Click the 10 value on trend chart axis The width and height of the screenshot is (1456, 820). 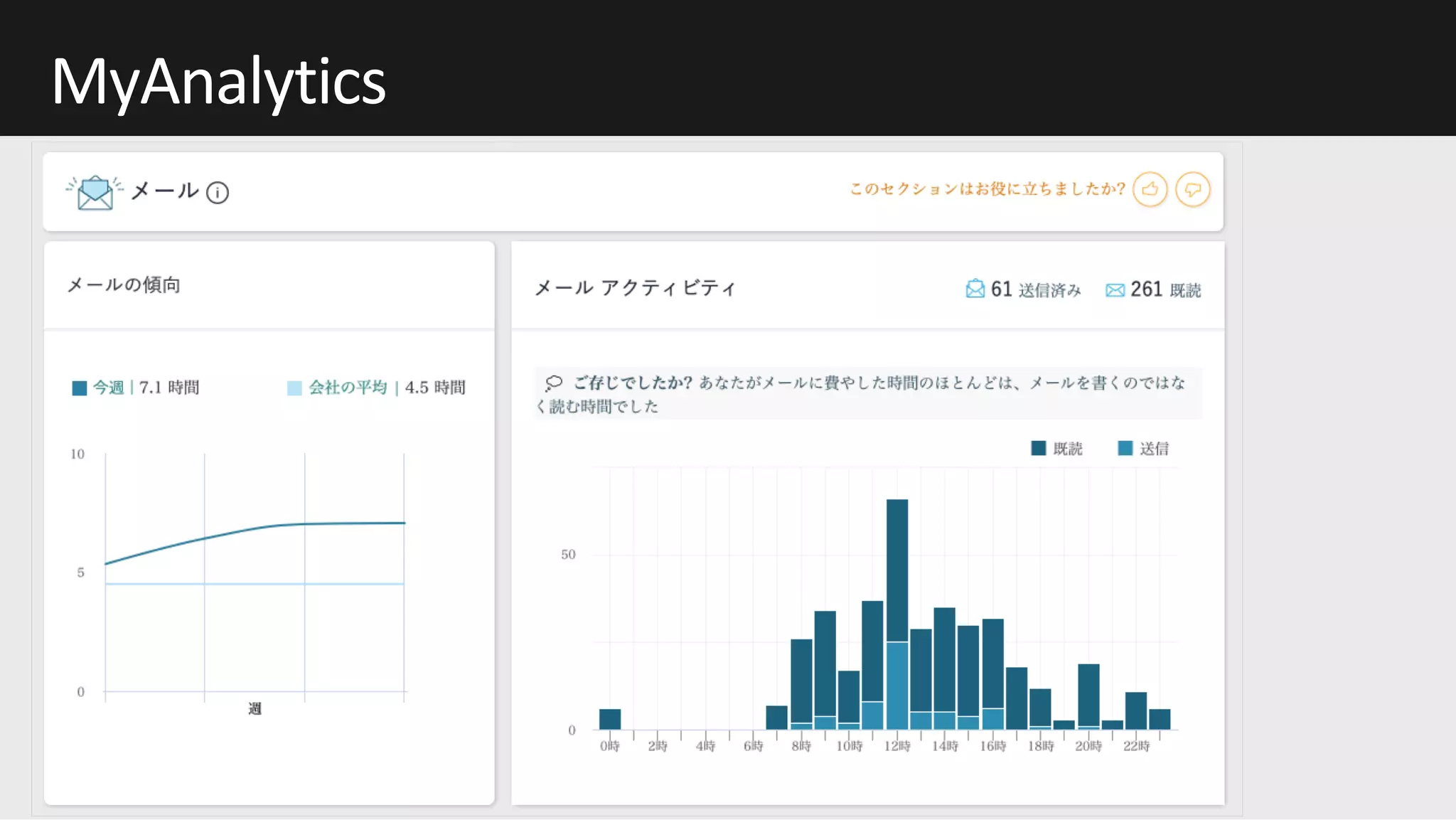[77, 454]
